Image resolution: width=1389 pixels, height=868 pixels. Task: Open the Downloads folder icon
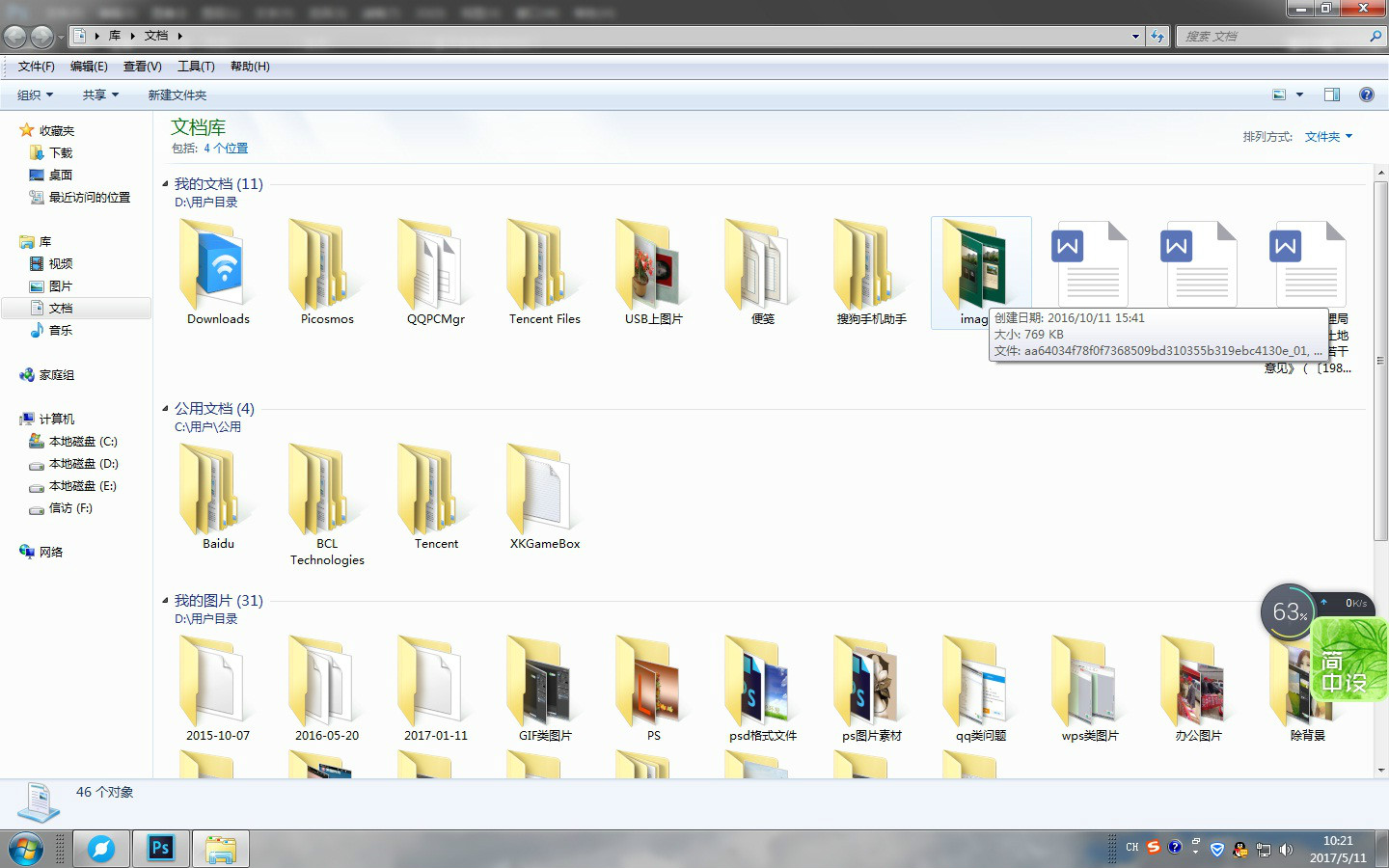(218, 266)
